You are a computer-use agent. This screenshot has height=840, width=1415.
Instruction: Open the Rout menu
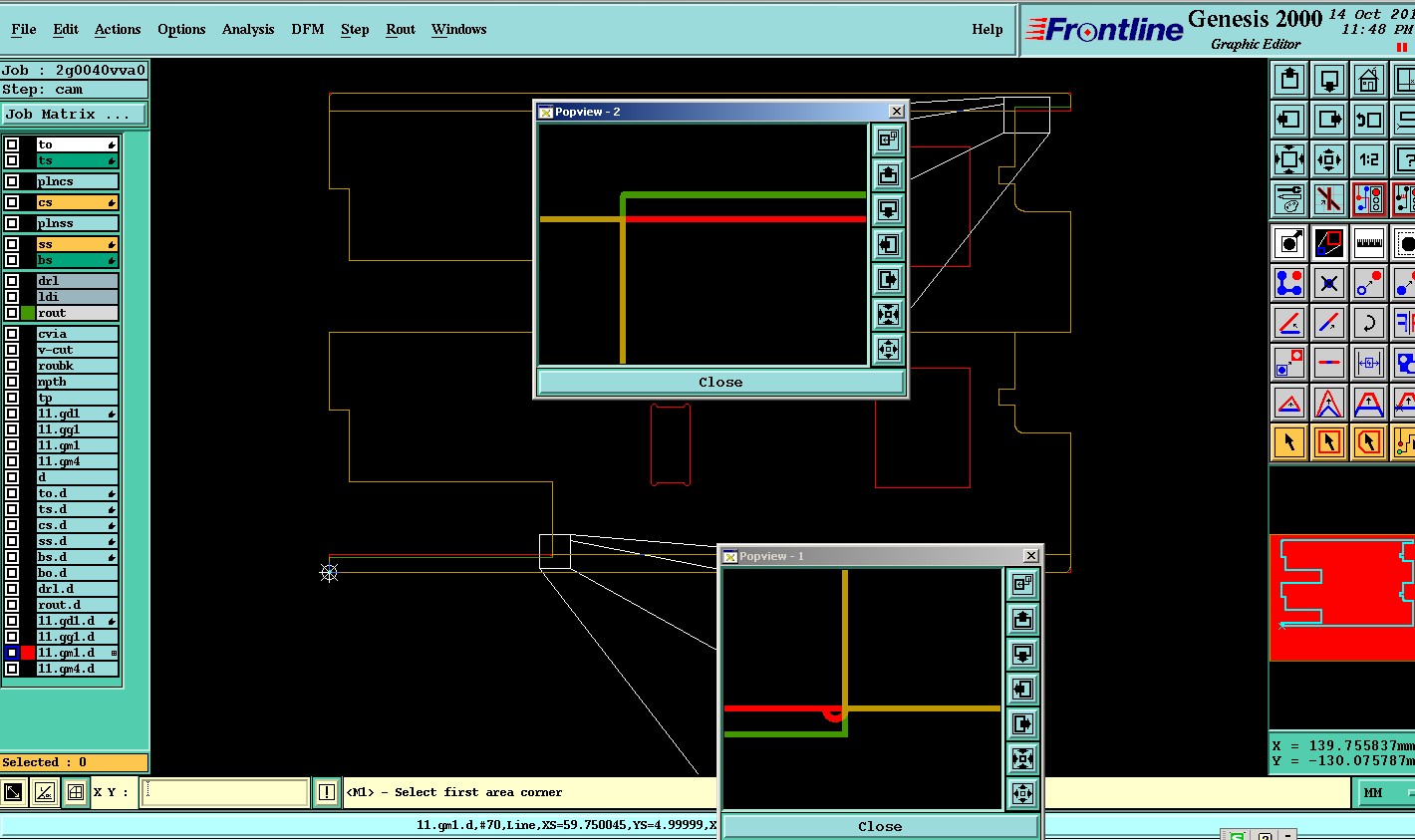tap(401, 29)
